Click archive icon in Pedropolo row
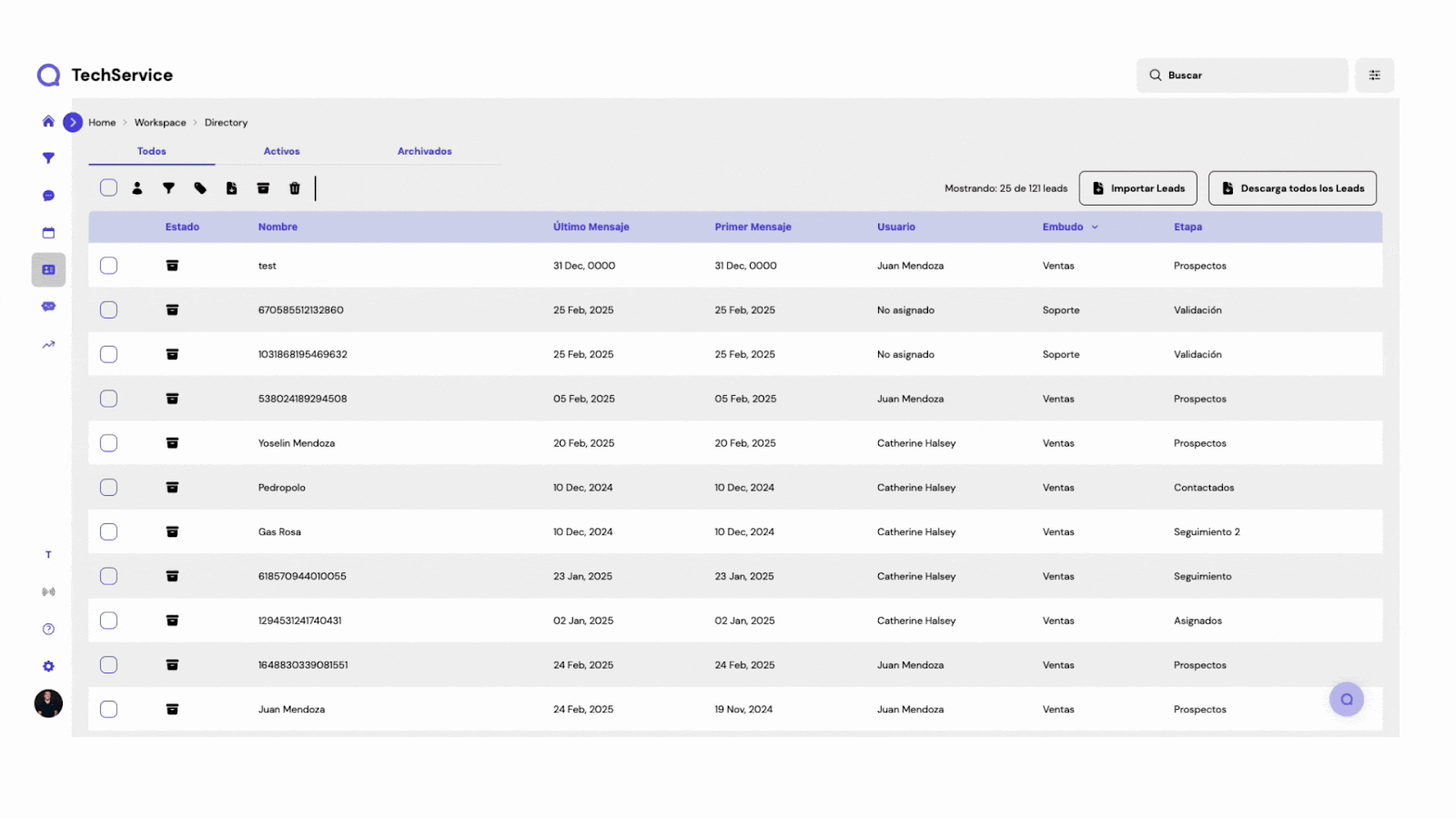Image resolution: width=1456 pixels, height=819 pixels. [172, 488]
